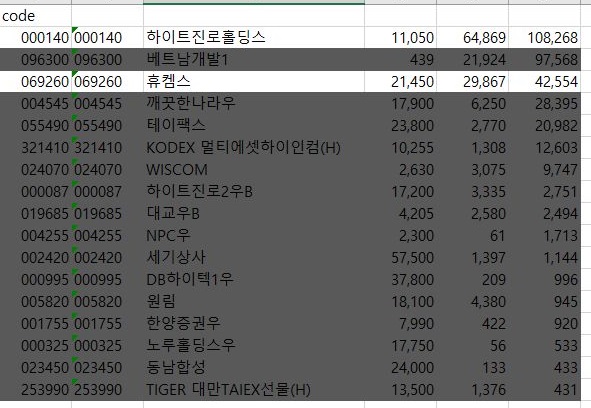Screen dimensions: 591x408
Task: Select the price cell 23,800
Action: [x=401, y=125]
